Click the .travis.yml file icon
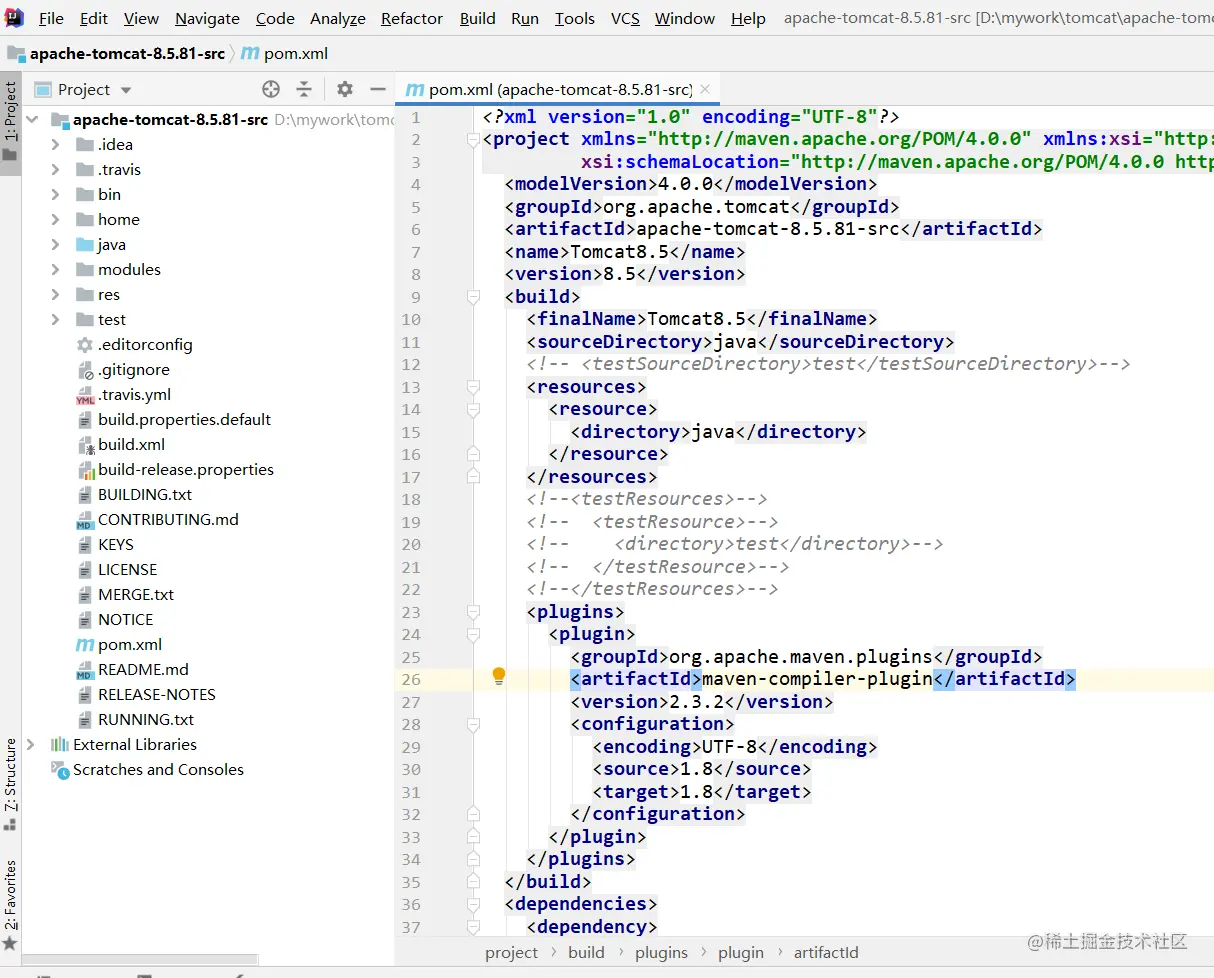 point(85,395)
